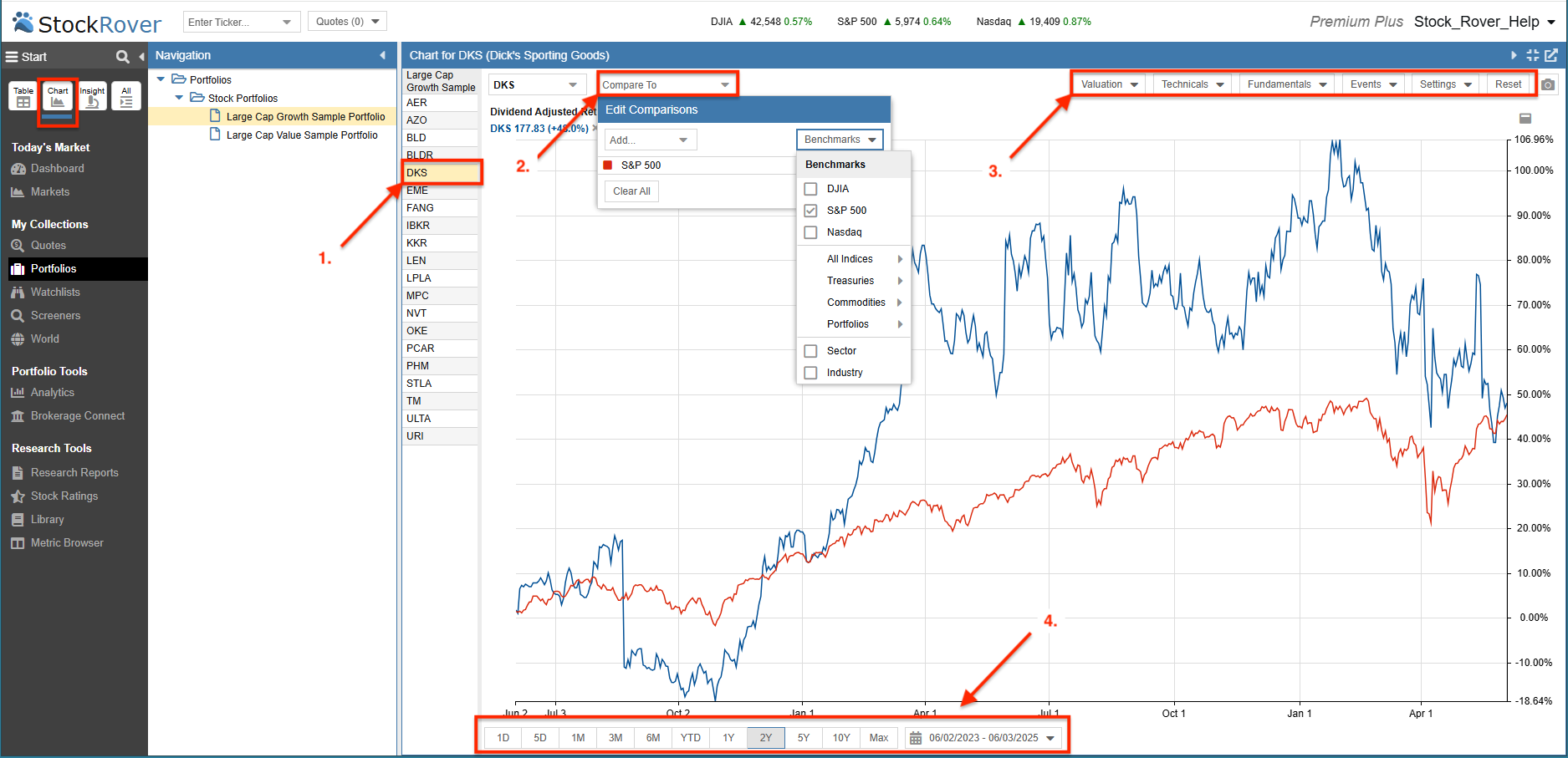The width and height of the screenshot is (1568, 758).
Task: Open chart Settings dropdown
Action: (1445, 84)
